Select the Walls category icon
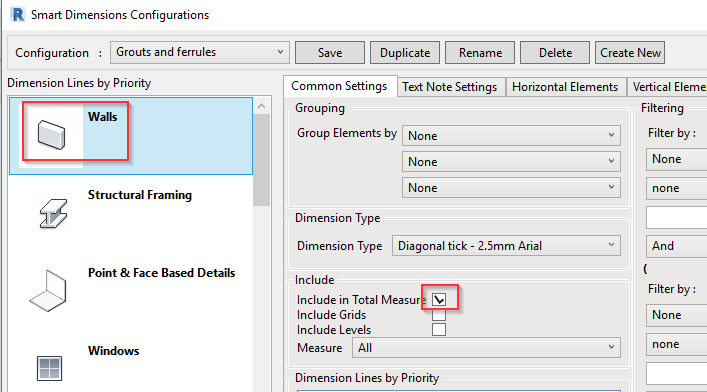Viewport: 707px width, 392px height. 51,134
